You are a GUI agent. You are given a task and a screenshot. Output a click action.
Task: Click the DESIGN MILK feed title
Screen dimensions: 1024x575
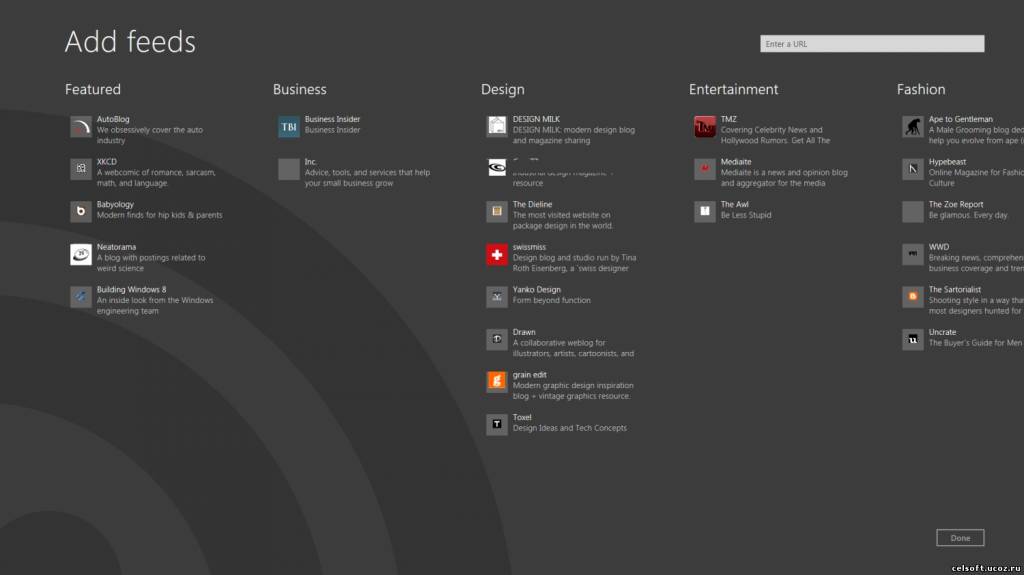[536, 119]
